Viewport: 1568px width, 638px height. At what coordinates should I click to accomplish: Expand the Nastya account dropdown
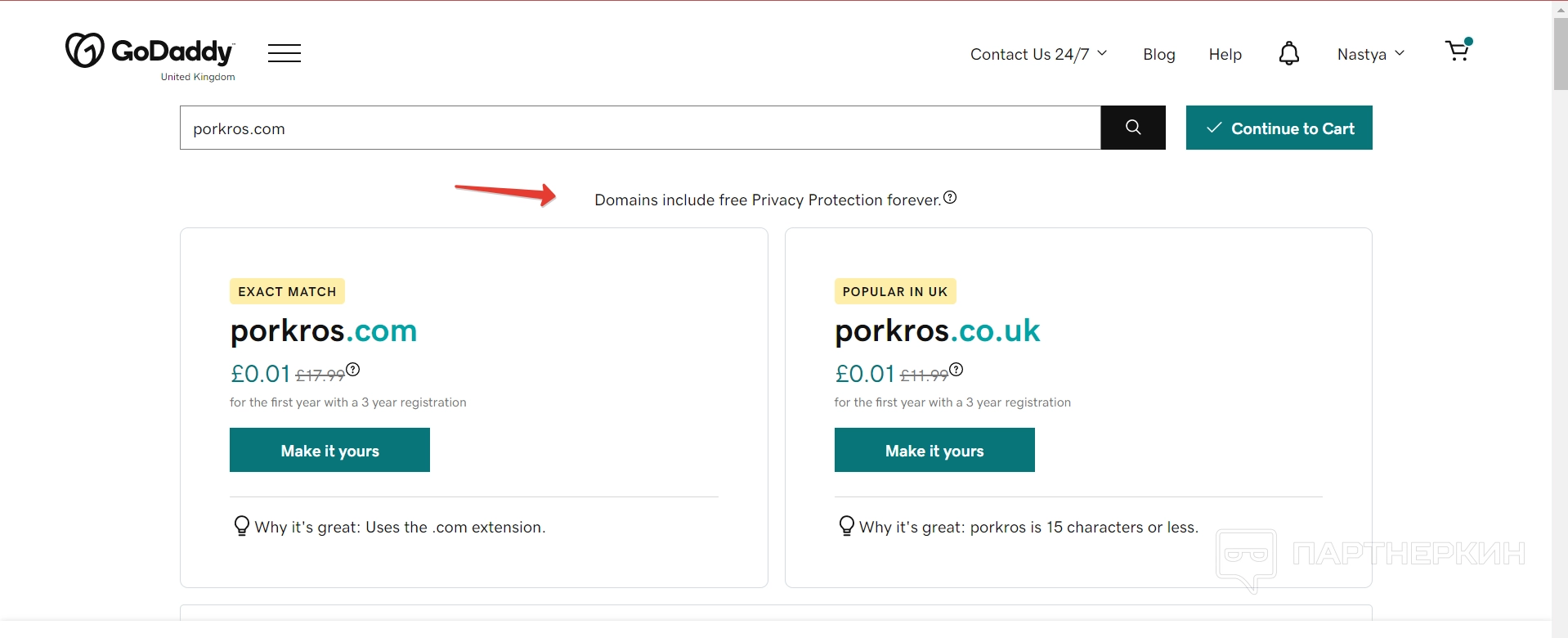point(1371,54)
